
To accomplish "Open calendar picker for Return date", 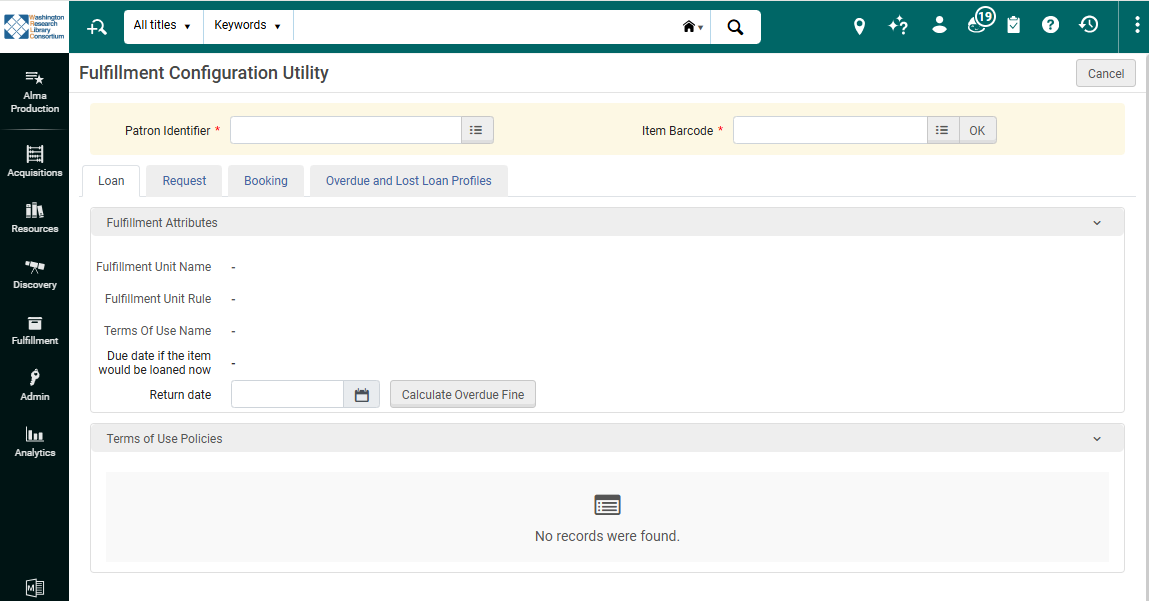I will point(362,395).
